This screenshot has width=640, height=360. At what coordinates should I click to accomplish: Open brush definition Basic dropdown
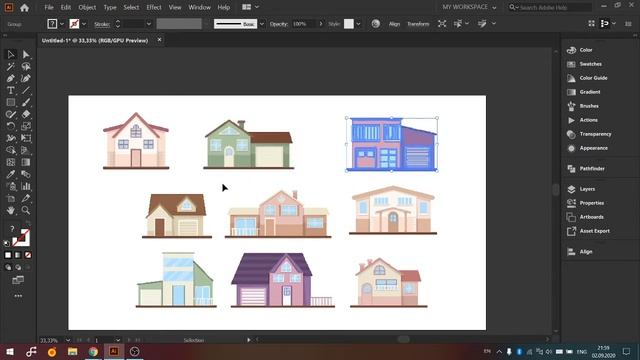[262, 24]
